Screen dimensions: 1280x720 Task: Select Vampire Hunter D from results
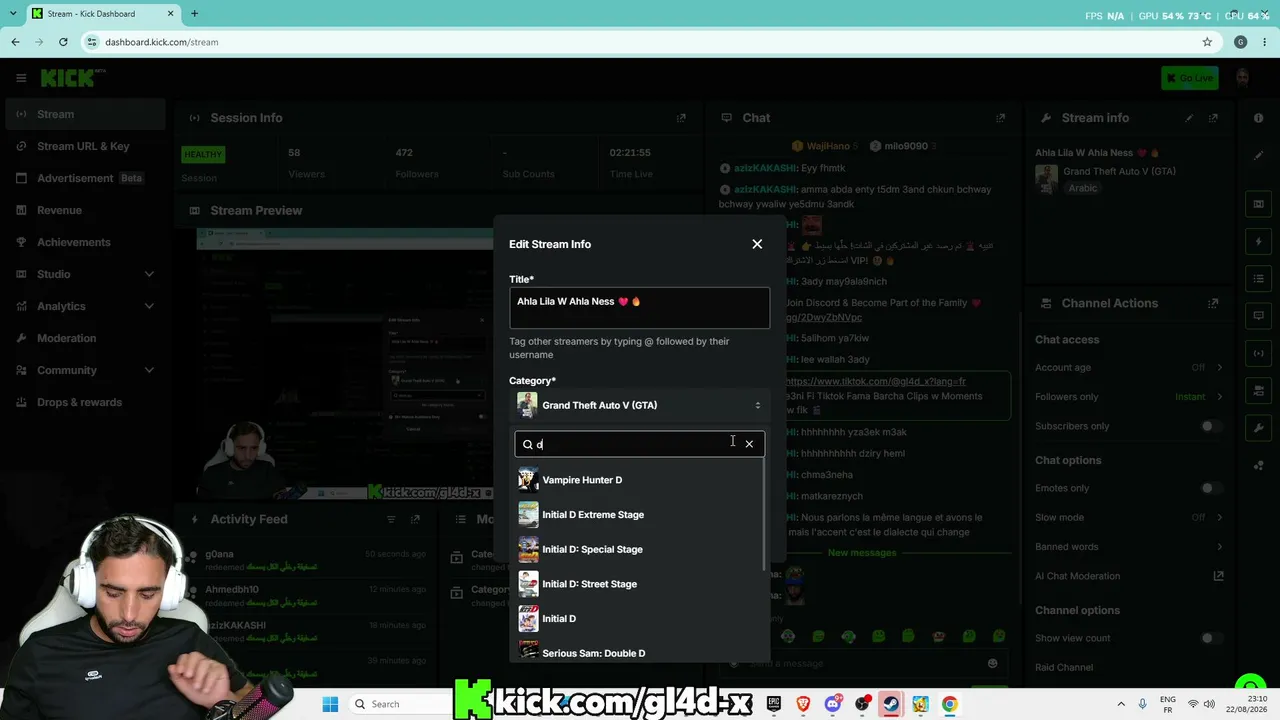tap(639, 480)
